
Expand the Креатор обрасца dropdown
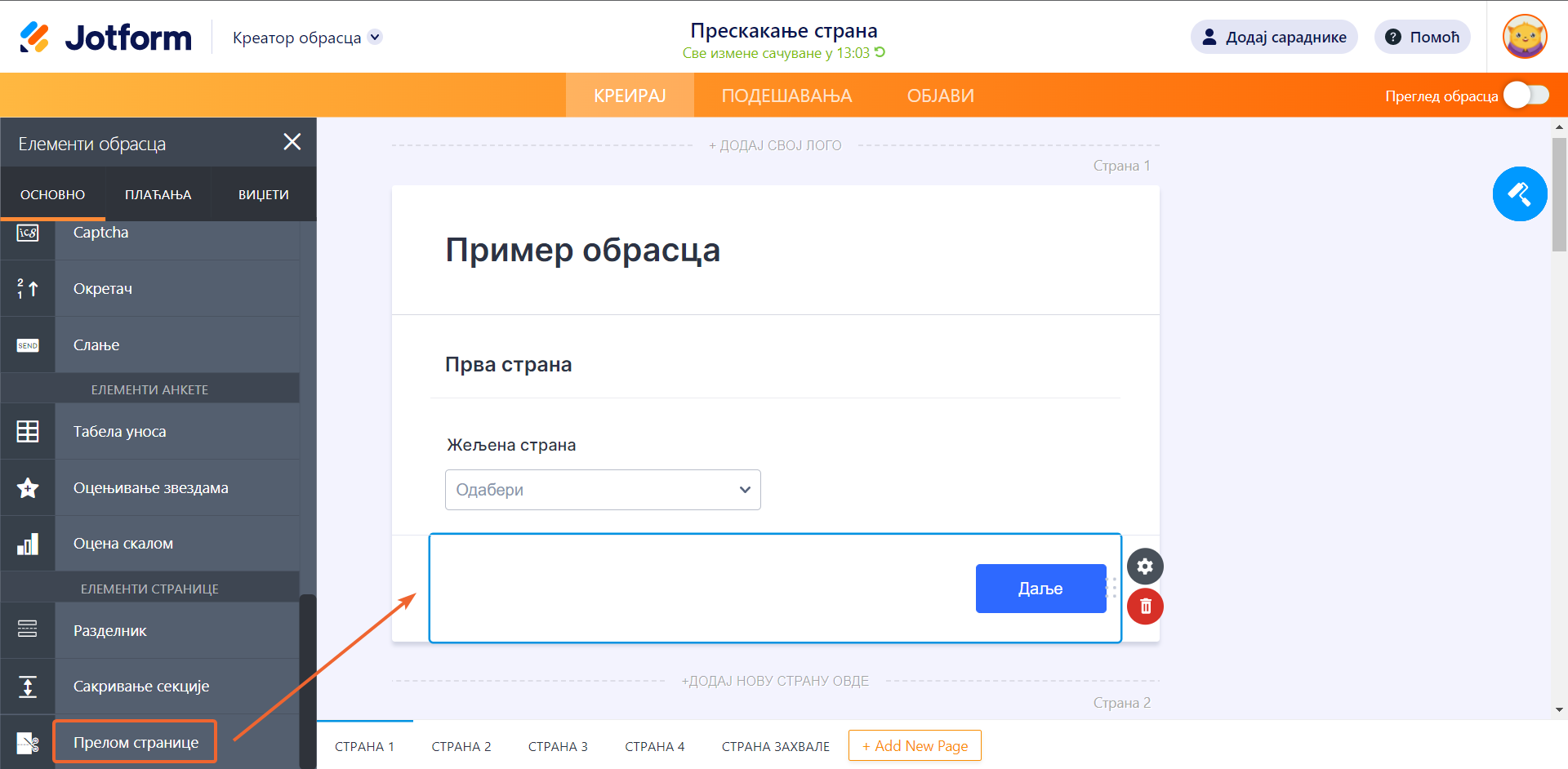(x=375, y=37)
